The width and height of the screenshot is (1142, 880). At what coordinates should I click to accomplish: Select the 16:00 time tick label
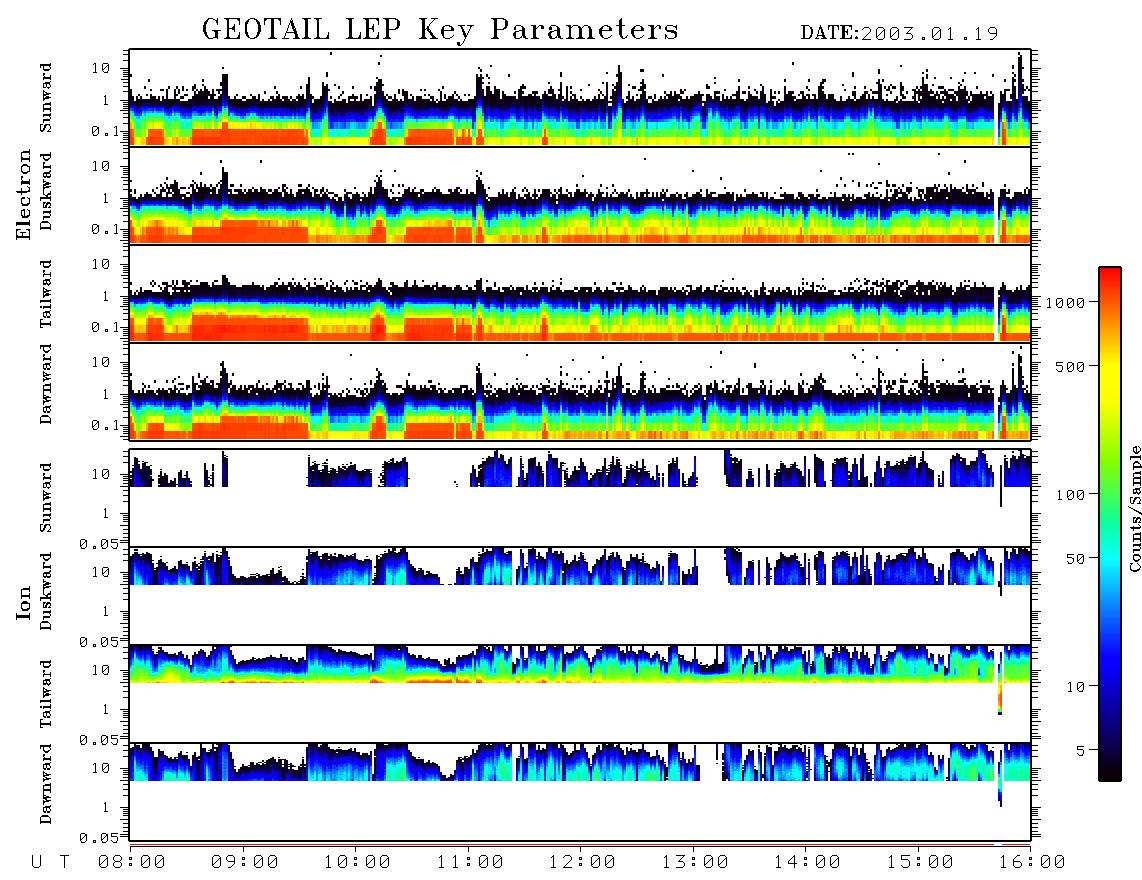coord(1032,863)
